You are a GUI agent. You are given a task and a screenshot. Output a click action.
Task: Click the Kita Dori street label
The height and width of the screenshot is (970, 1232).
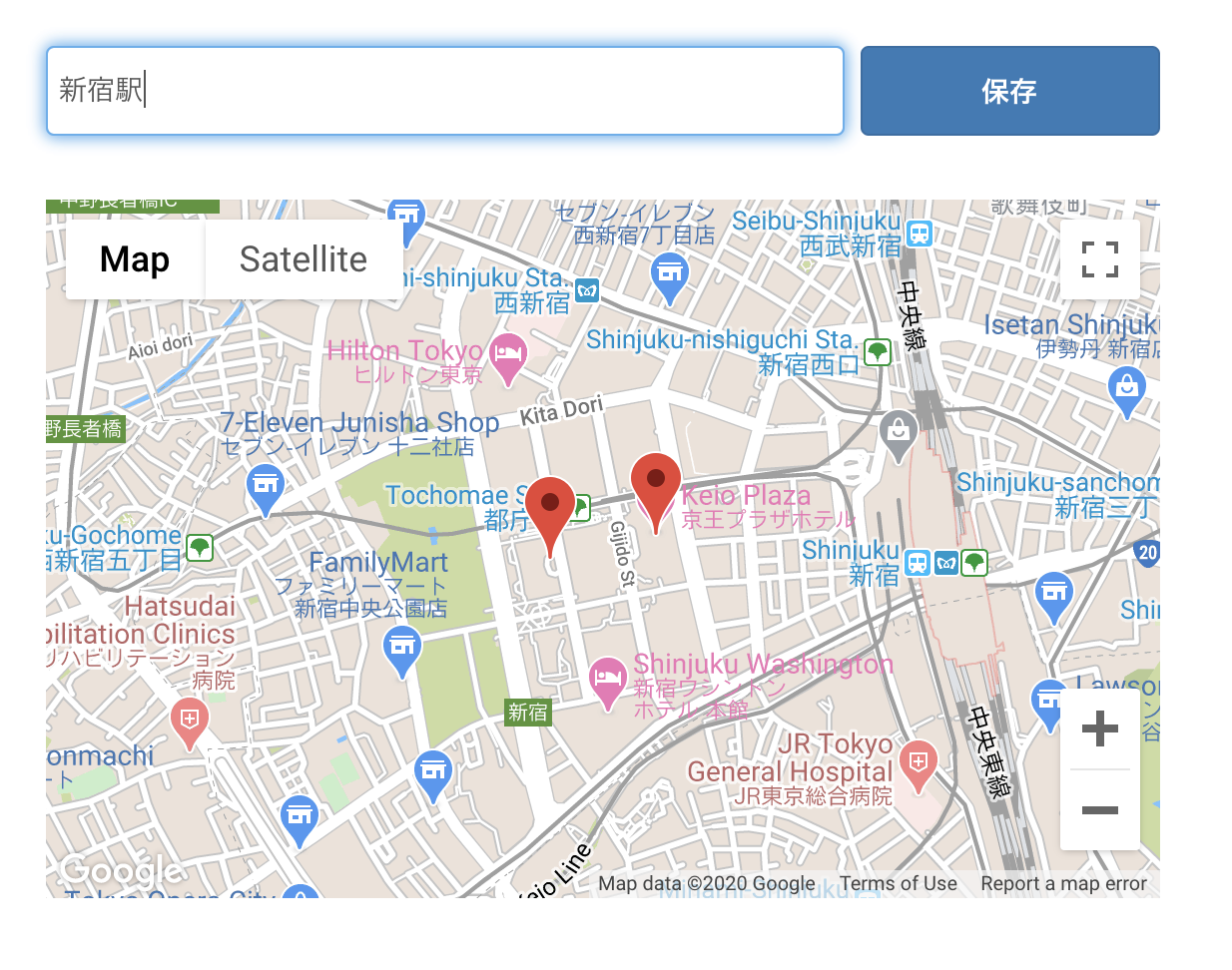pos(562,409)
